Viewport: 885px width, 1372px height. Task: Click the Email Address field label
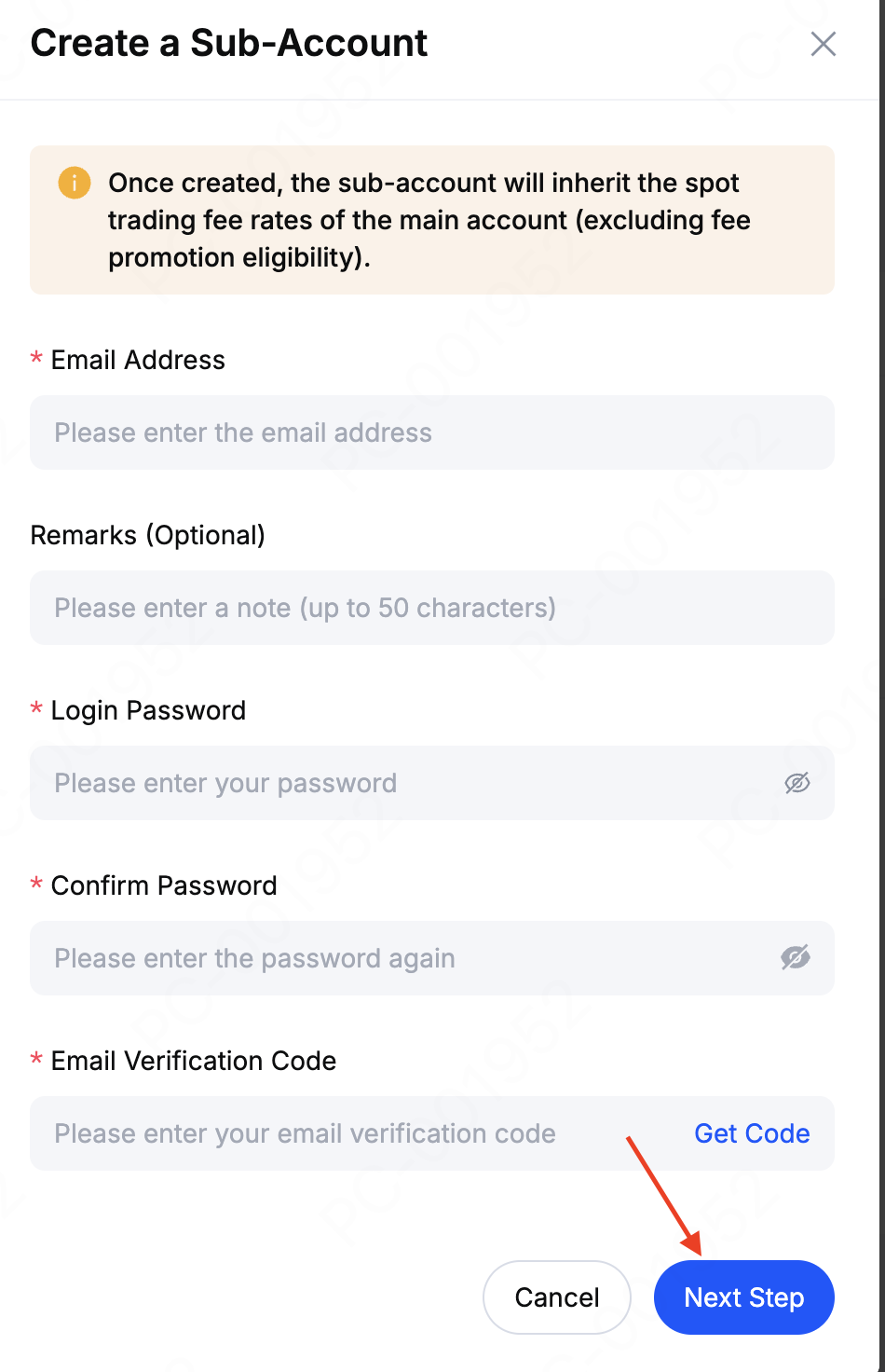138,360
